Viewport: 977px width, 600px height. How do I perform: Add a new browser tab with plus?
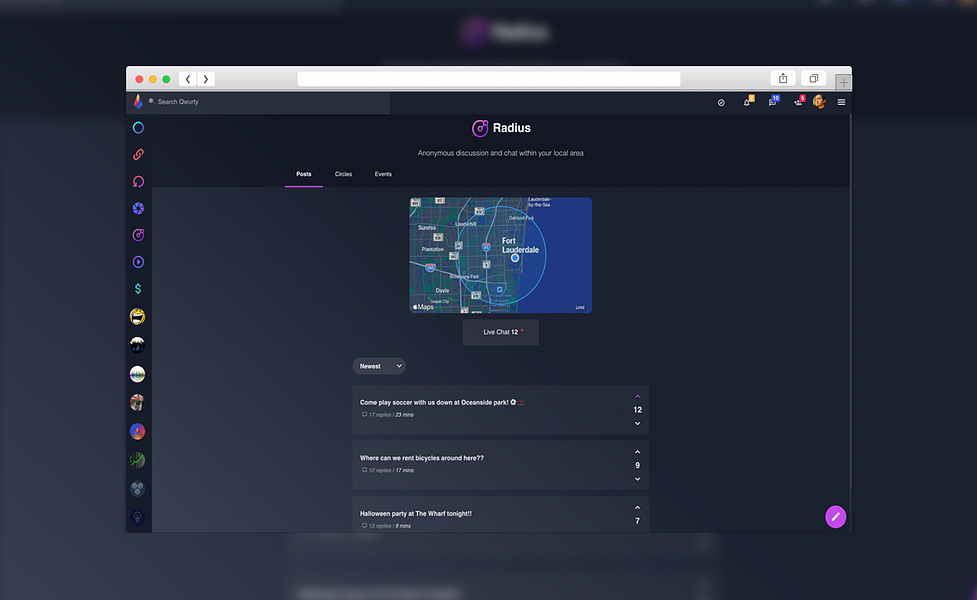pyautogui.click(x=843, y=82)
